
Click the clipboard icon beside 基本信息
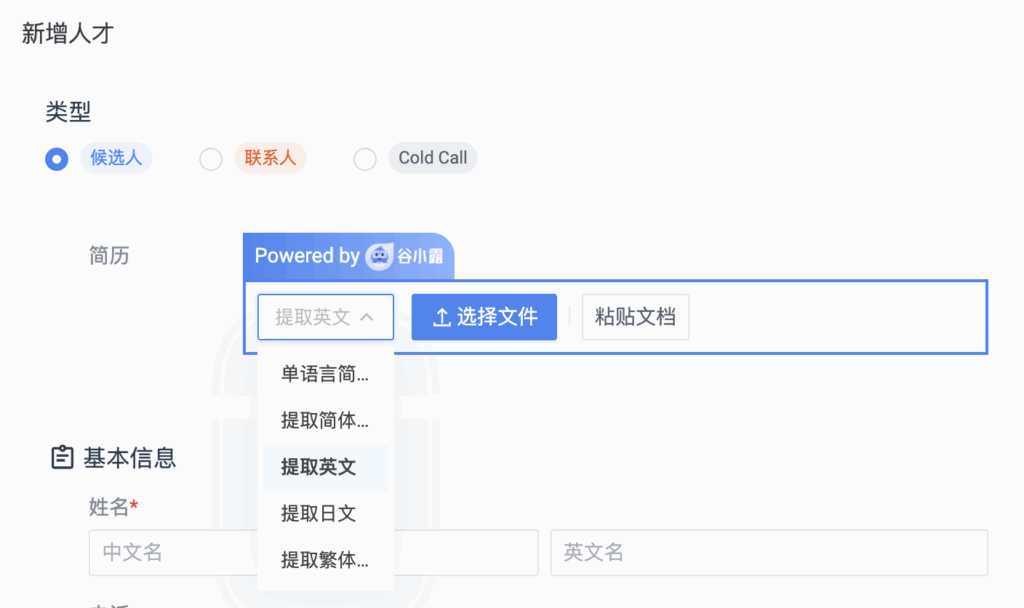pos(62,457)
